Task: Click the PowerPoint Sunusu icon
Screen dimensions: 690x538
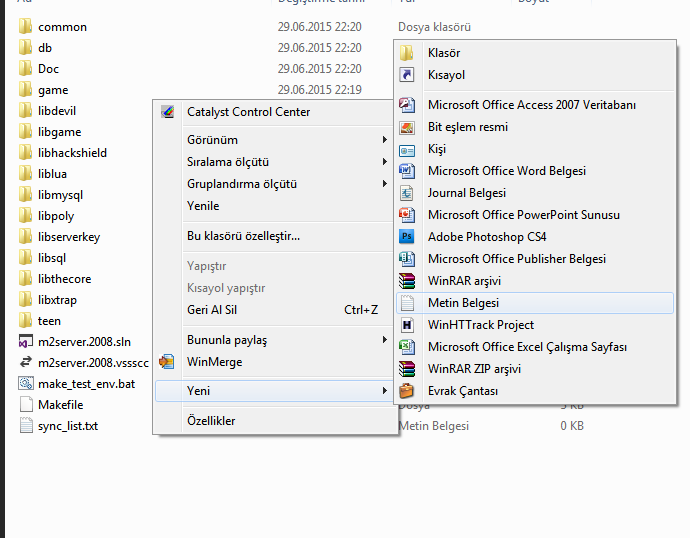Action: pos(407,215)
